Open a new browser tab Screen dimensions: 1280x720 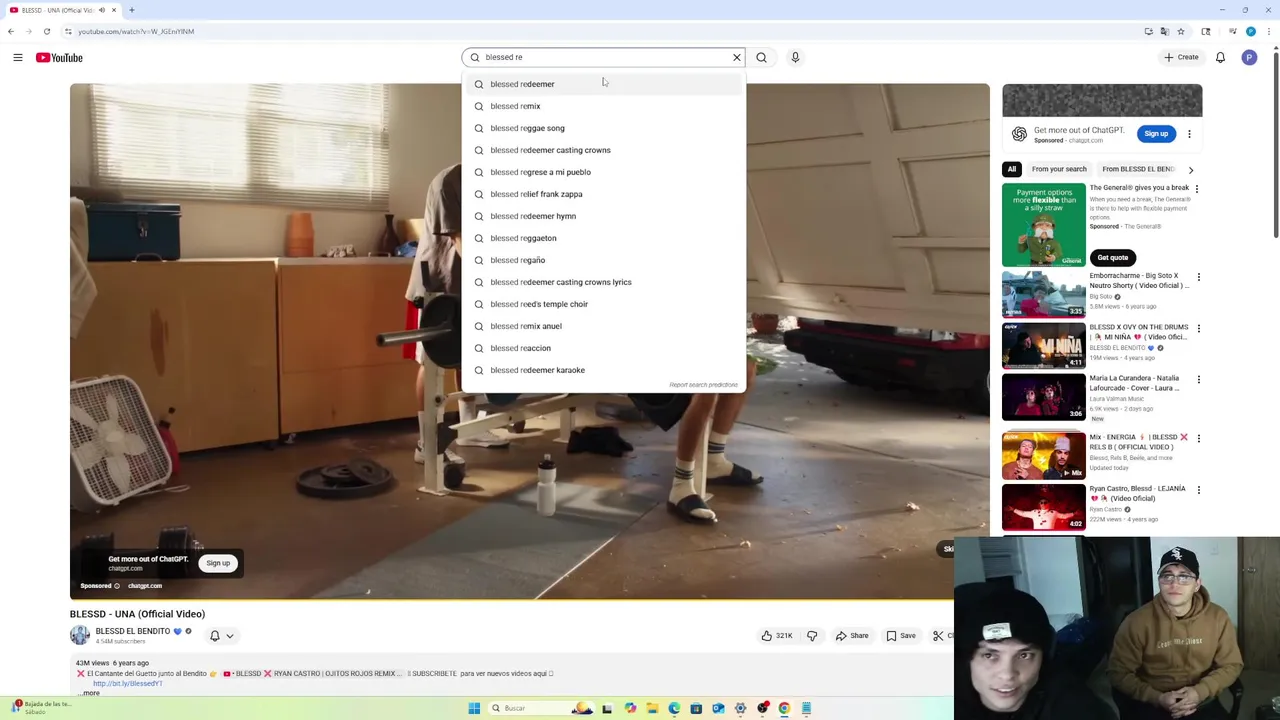pos(131,10)
